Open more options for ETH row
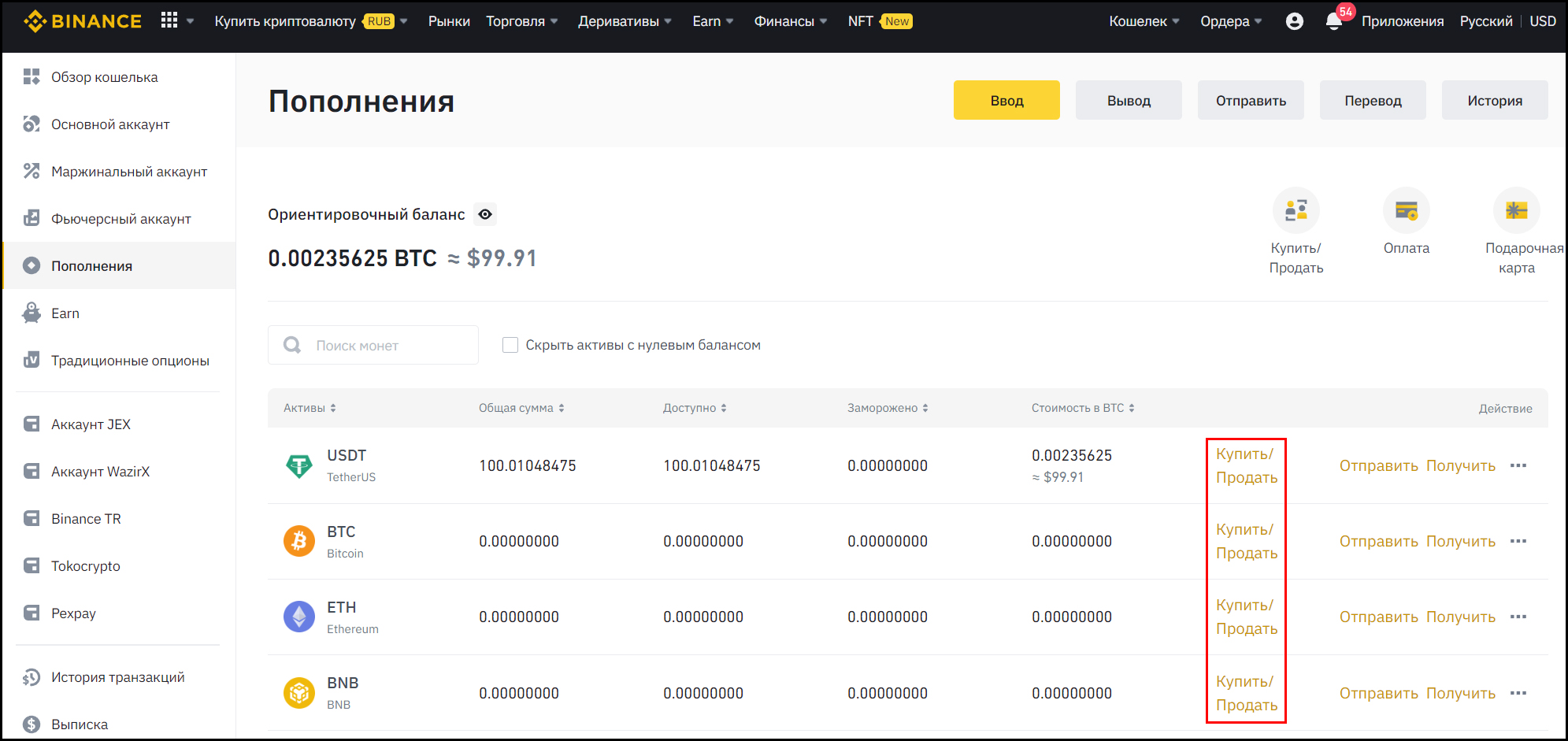 (x=1518, y=617)
